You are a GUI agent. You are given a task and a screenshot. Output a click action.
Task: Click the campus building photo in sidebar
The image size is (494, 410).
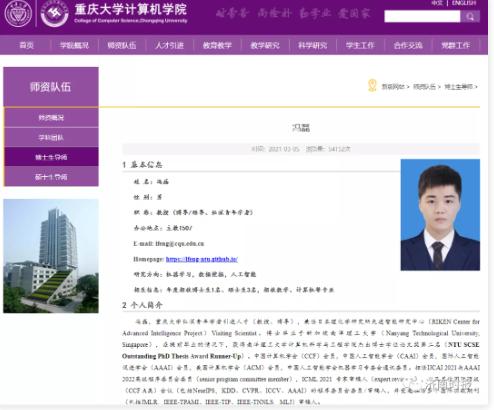(x=51, y=256)
